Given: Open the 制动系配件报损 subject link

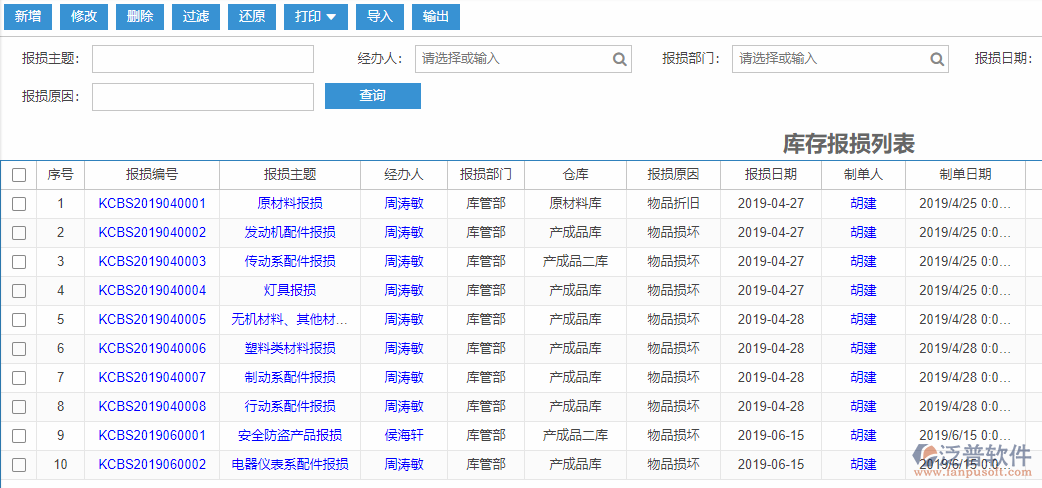Looking at the screenshot, I should click(x=290, y=377).
